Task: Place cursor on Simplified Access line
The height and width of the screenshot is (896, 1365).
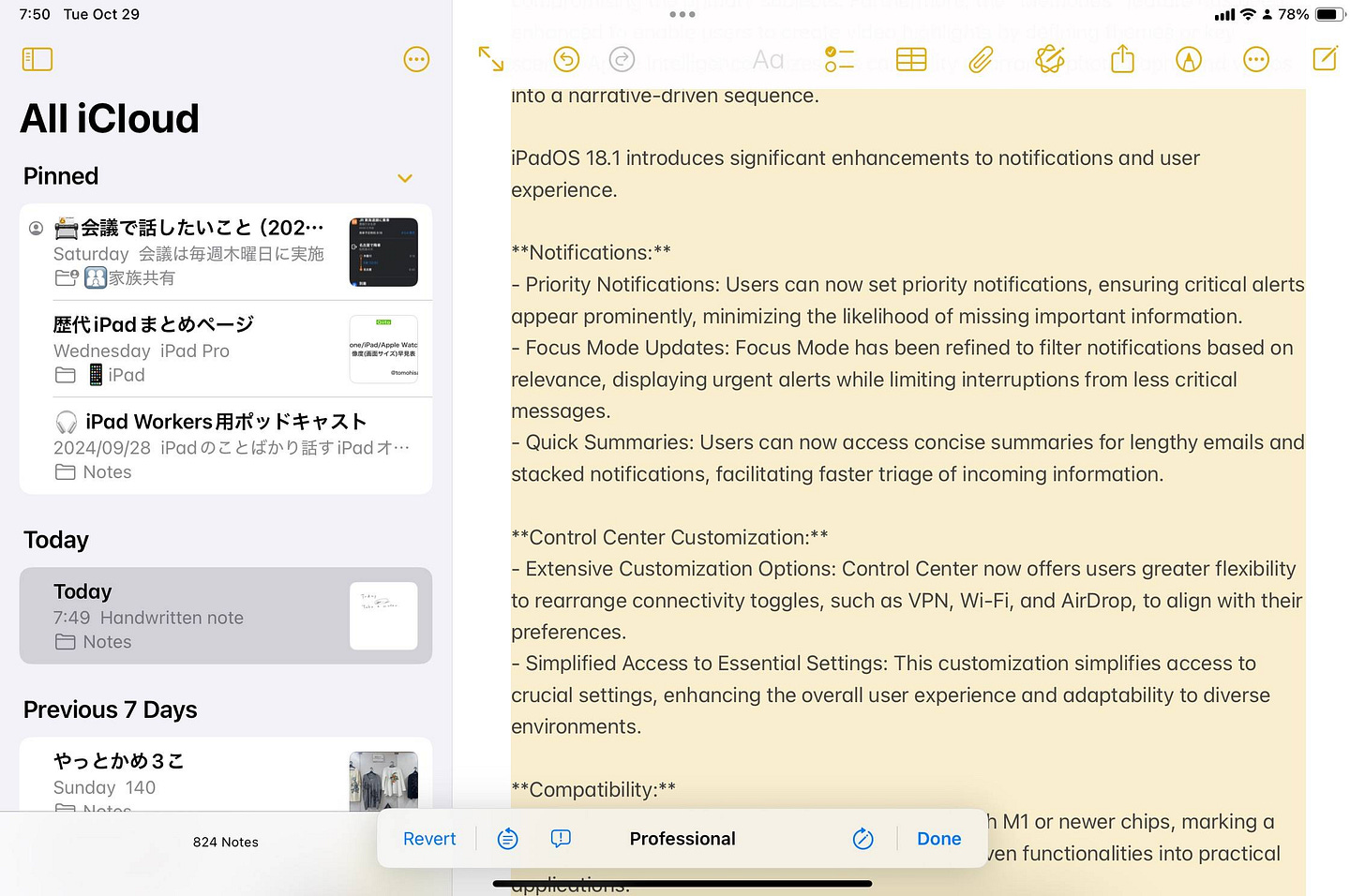Action: click(x=883, y=664)
